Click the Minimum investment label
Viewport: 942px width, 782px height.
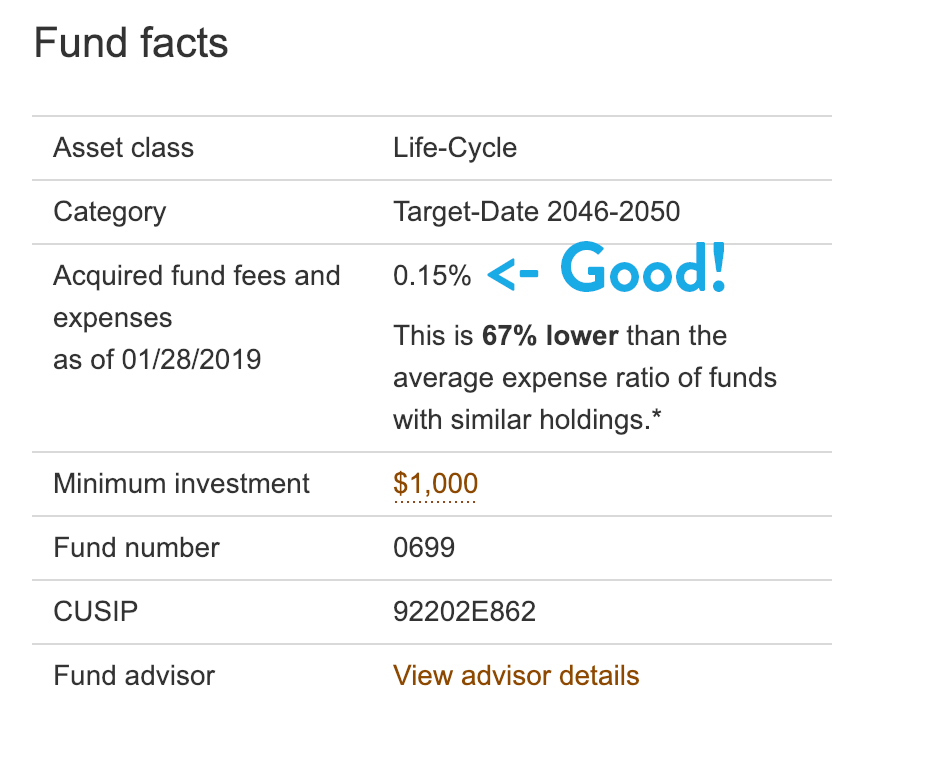click(181, 483)
